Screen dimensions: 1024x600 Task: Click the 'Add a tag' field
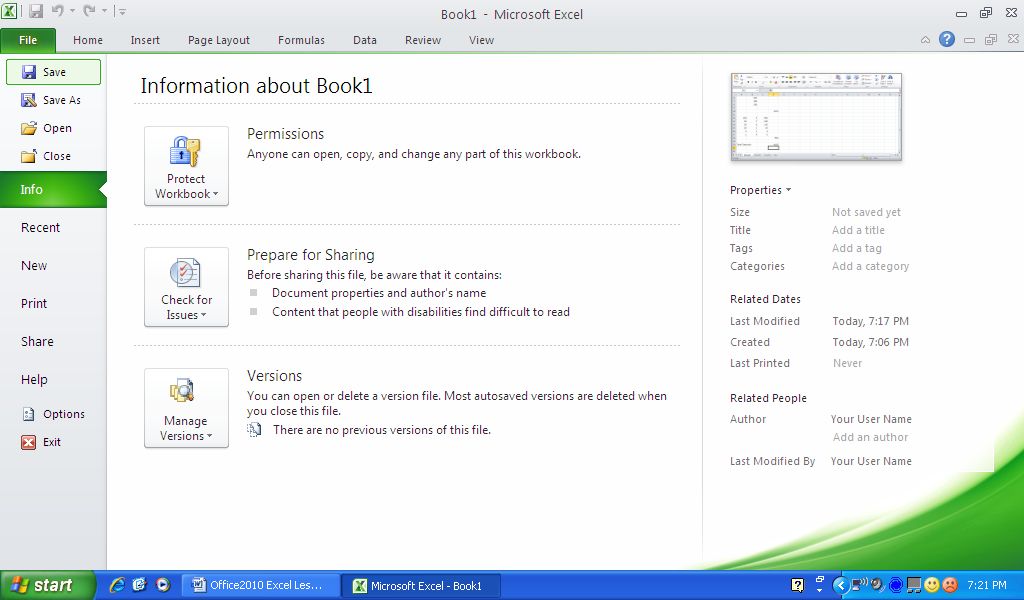pyautogui.click(x=857, y=248)
